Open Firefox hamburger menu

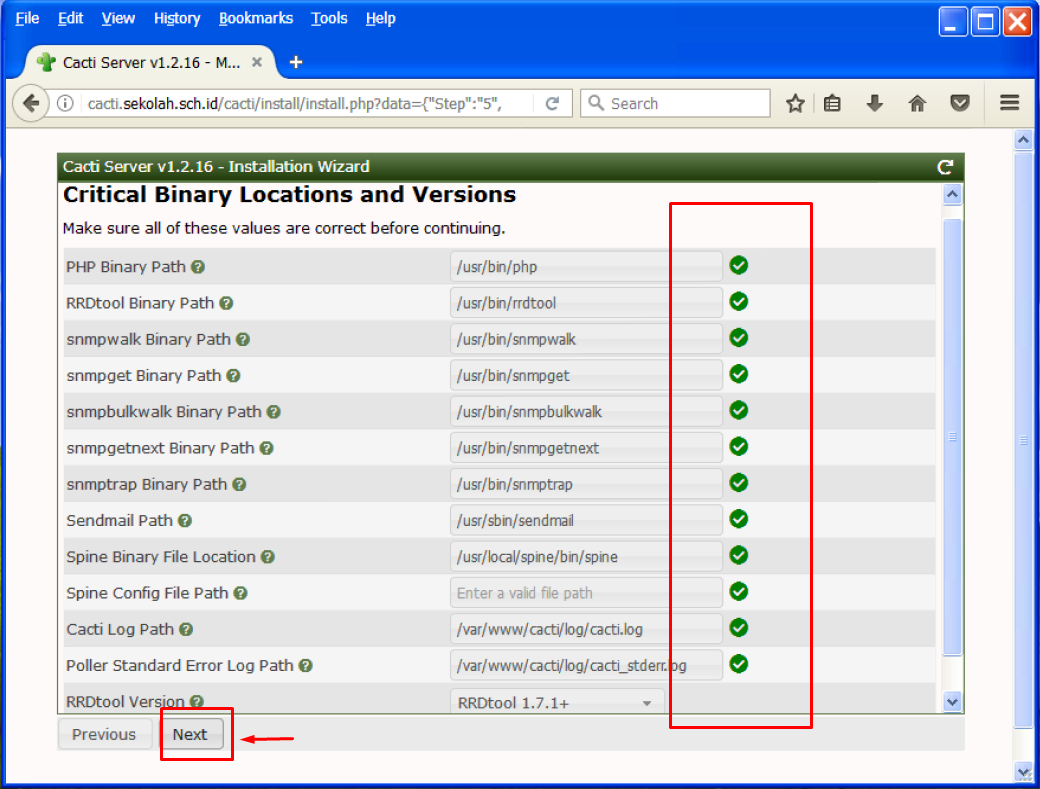[1009, 103]
